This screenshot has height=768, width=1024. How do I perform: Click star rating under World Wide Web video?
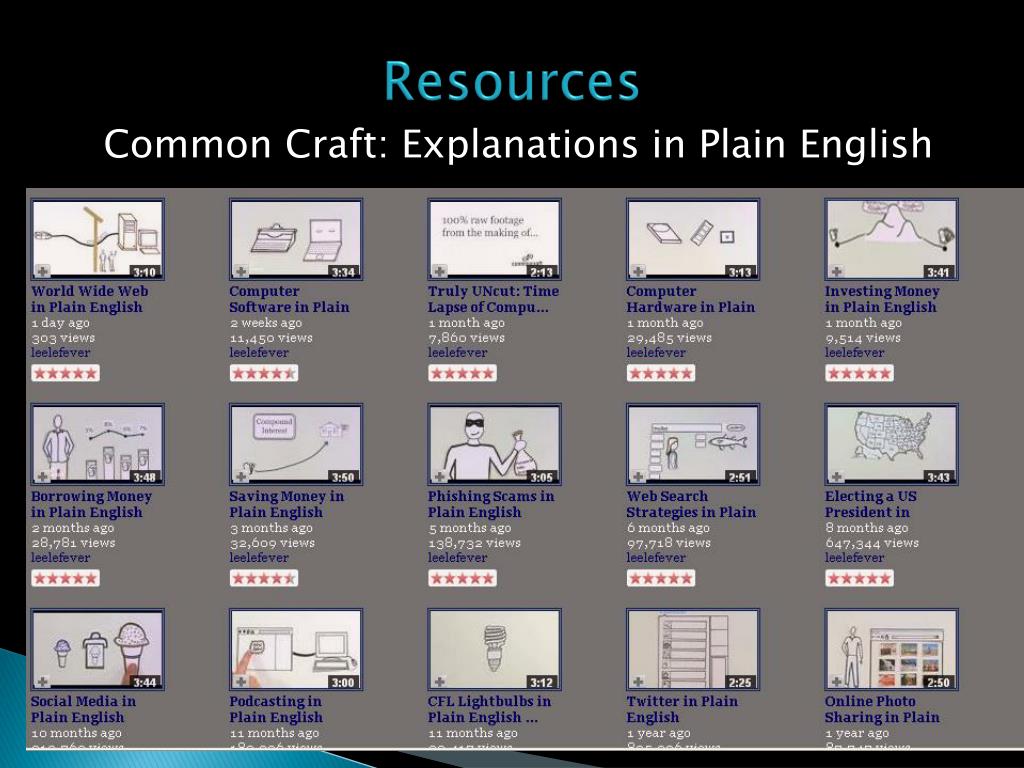[x=65, y=373]
